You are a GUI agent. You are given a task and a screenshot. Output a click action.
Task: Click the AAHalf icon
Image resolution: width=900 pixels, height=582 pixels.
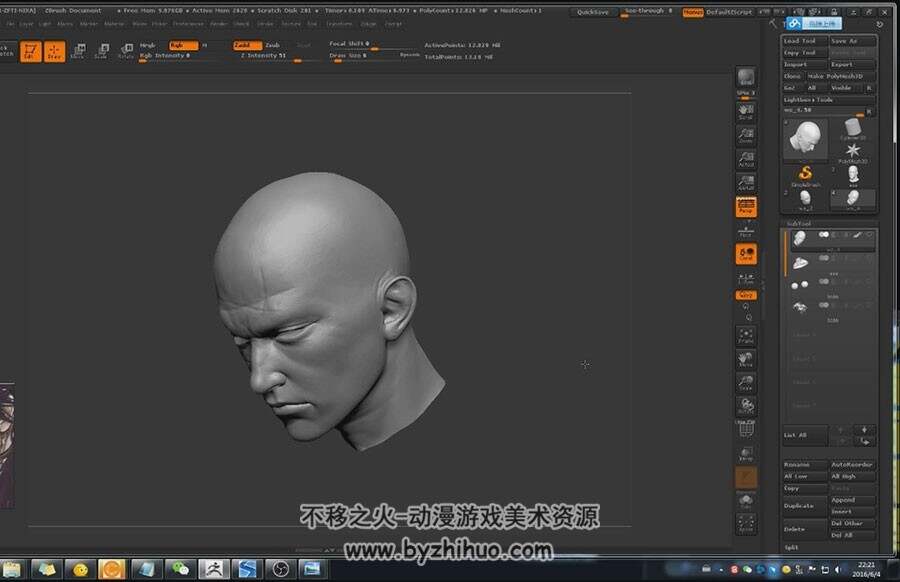pos(746,183)
